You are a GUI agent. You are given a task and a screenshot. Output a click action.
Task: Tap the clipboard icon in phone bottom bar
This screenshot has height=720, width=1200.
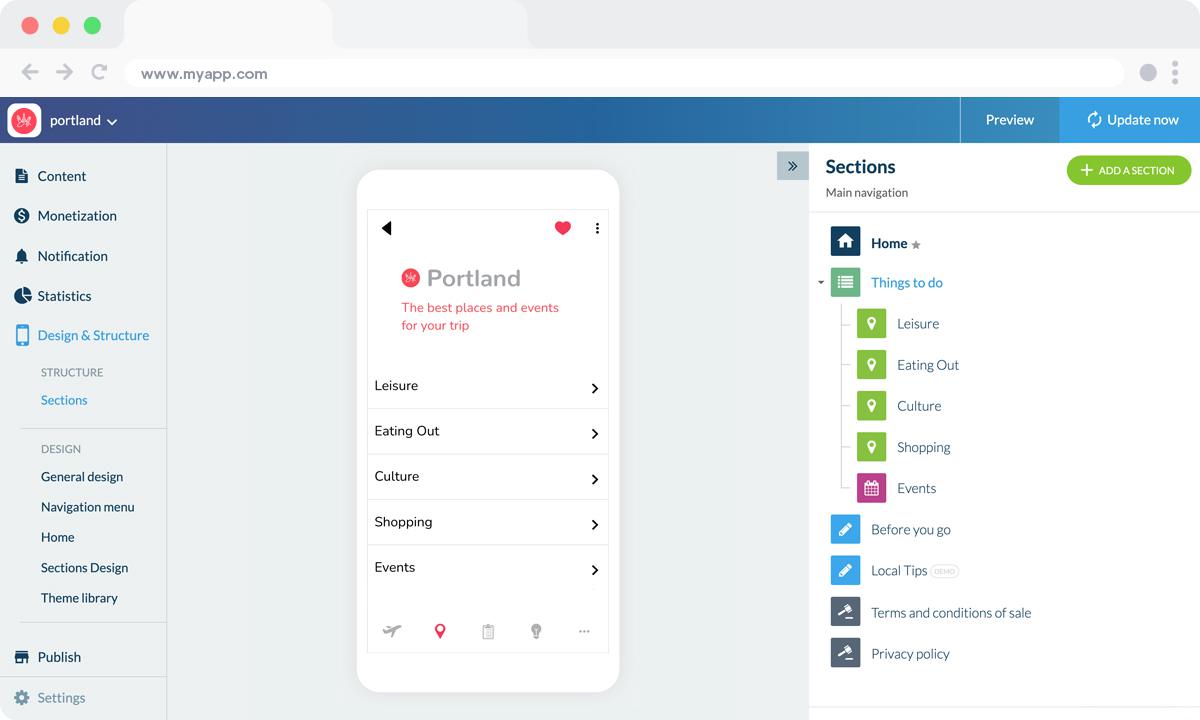point(488,631)
